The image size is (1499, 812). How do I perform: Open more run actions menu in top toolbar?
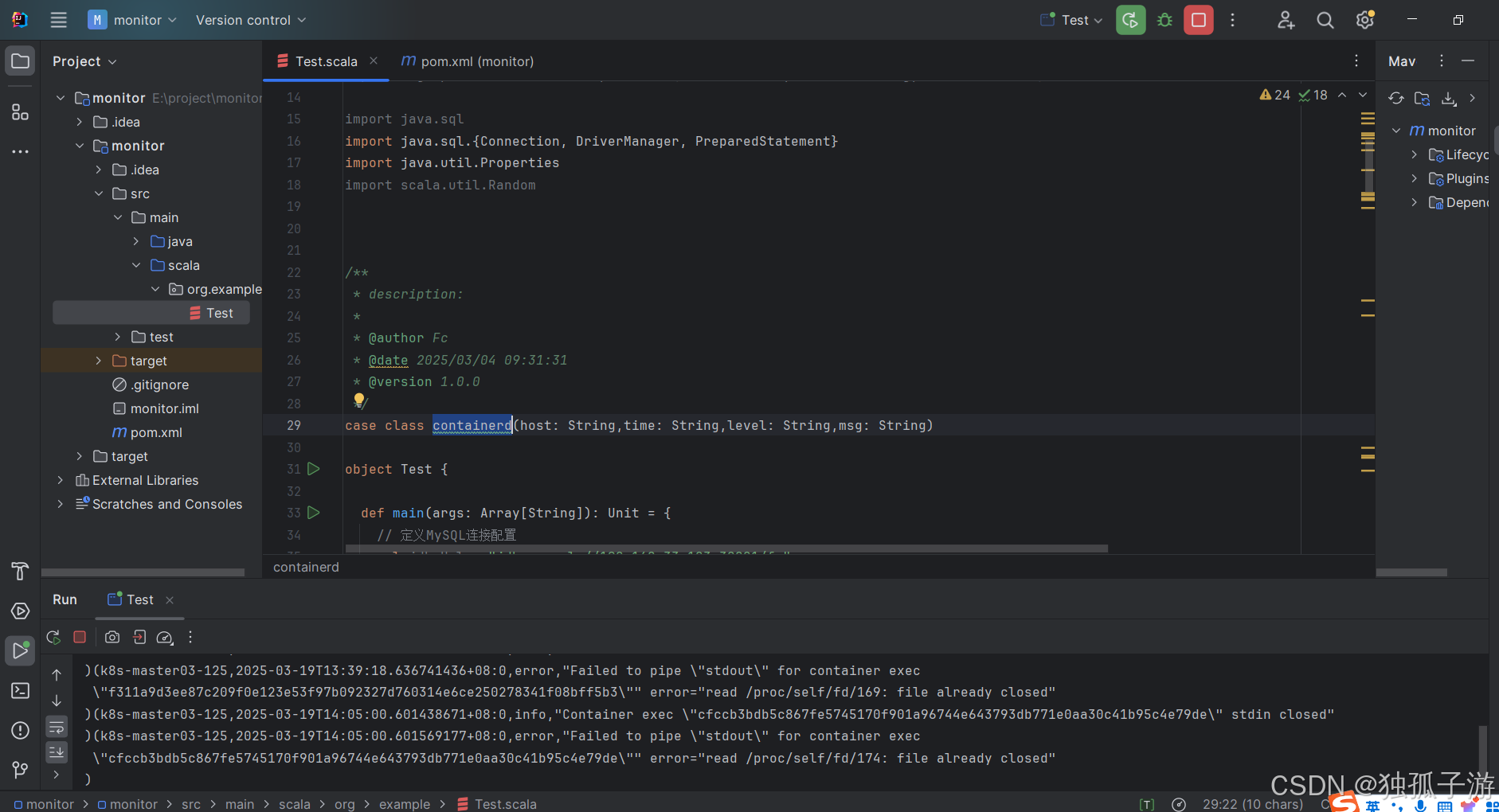tap(1232, 20)
